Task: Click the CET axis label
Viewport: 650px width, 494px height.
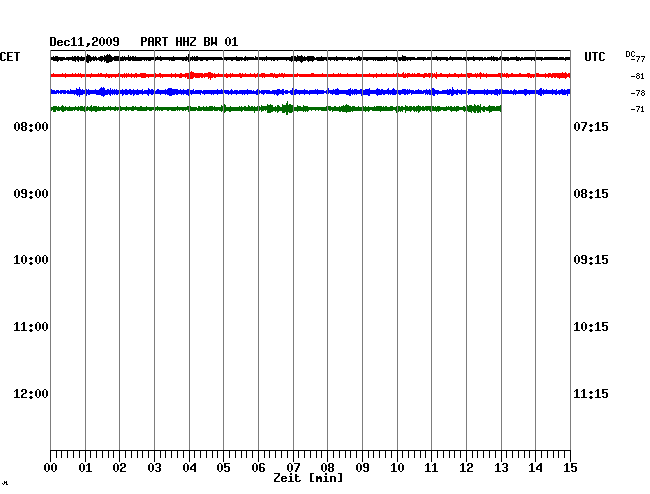Action: pyautogui.click(x=10, y=57)
